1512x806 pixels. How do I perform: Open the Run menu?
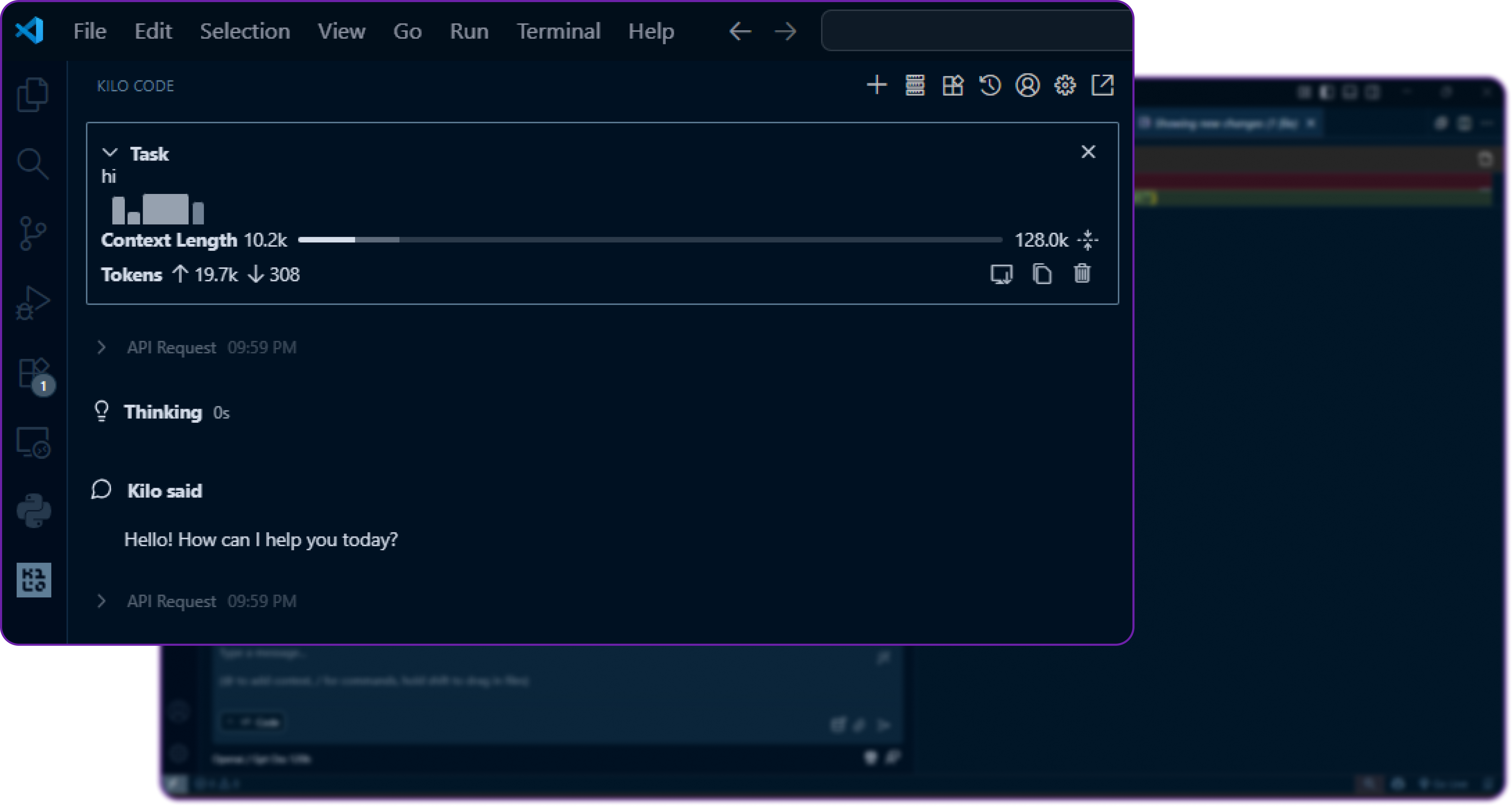469,31
